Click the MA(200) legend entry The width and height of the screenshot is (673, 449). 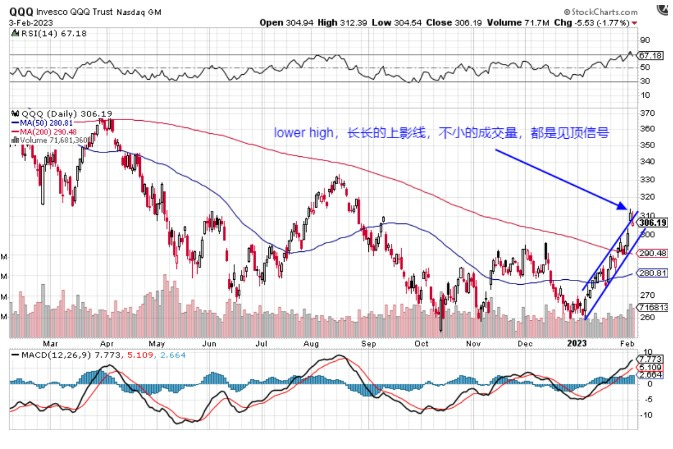[x=43, y=134]
